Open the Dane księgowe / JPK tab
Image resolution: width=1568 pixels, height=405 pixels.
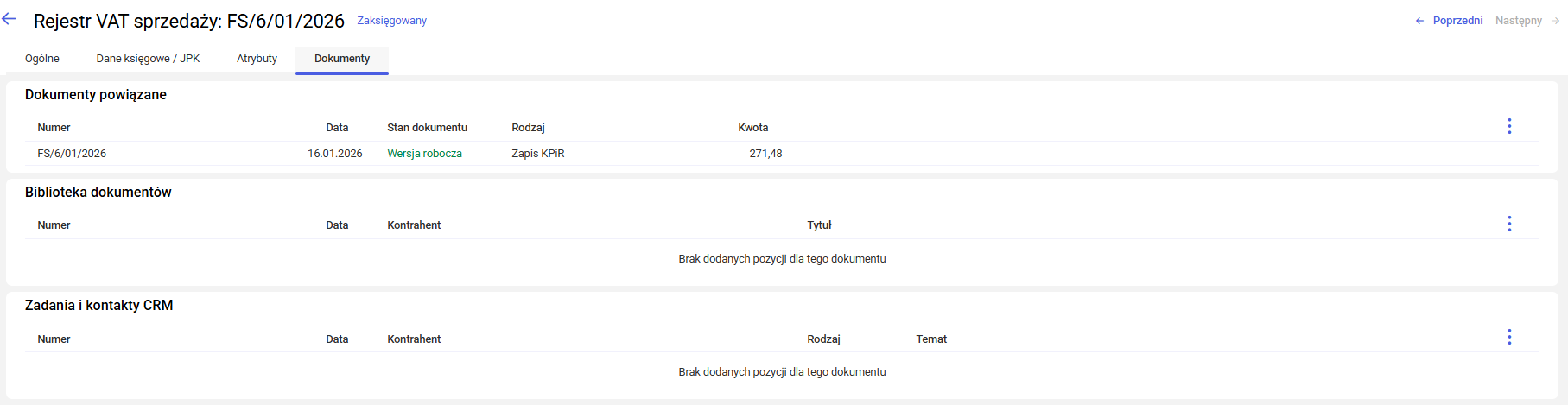point(148,59)
